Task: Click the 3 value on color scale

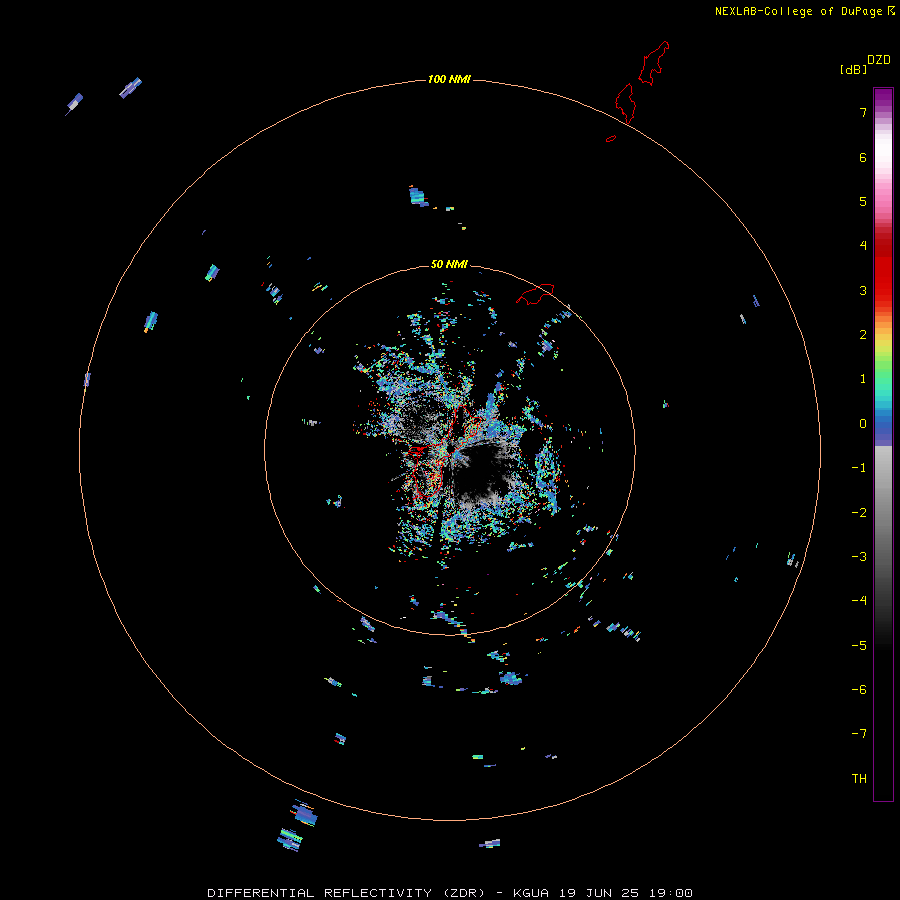Action: (x=863, y=290)
